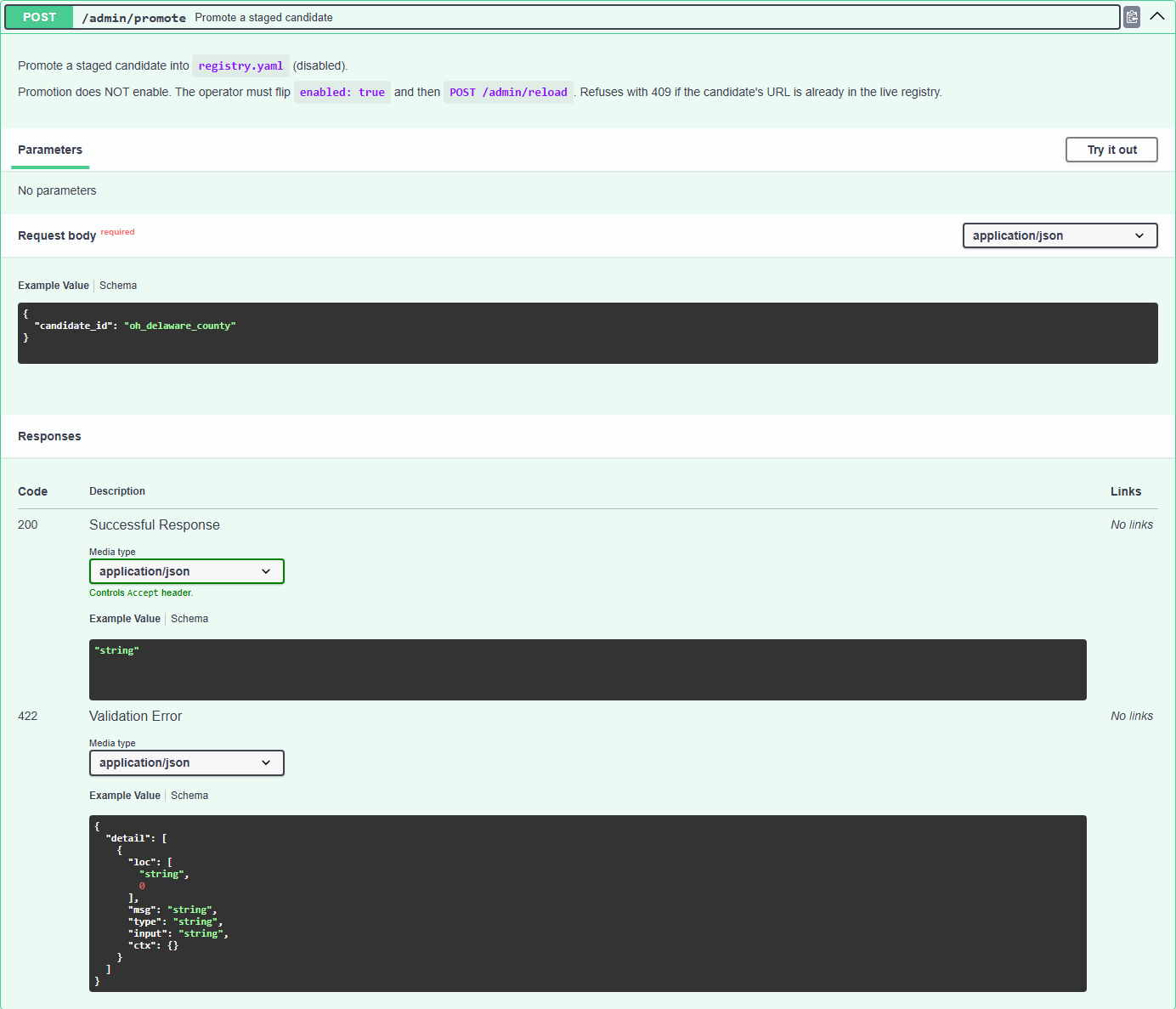
Task: Copy the /admin/promote path to clipboard
Action: tap(1132, 17)
